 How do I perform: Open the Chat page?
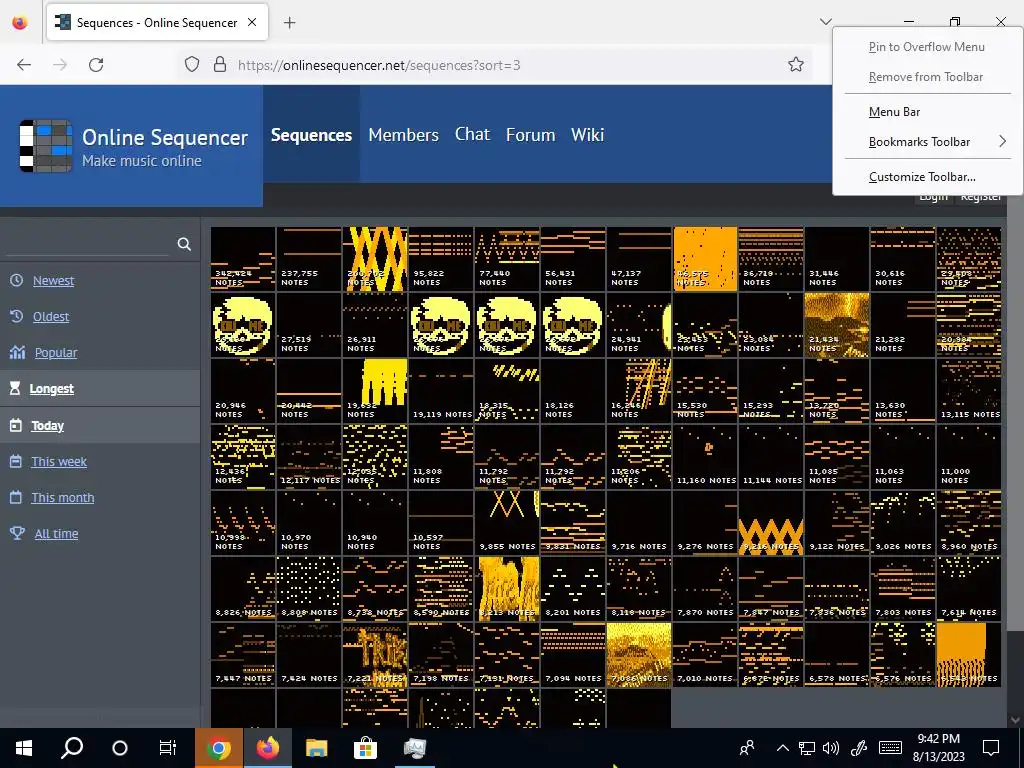click(472, 135)
